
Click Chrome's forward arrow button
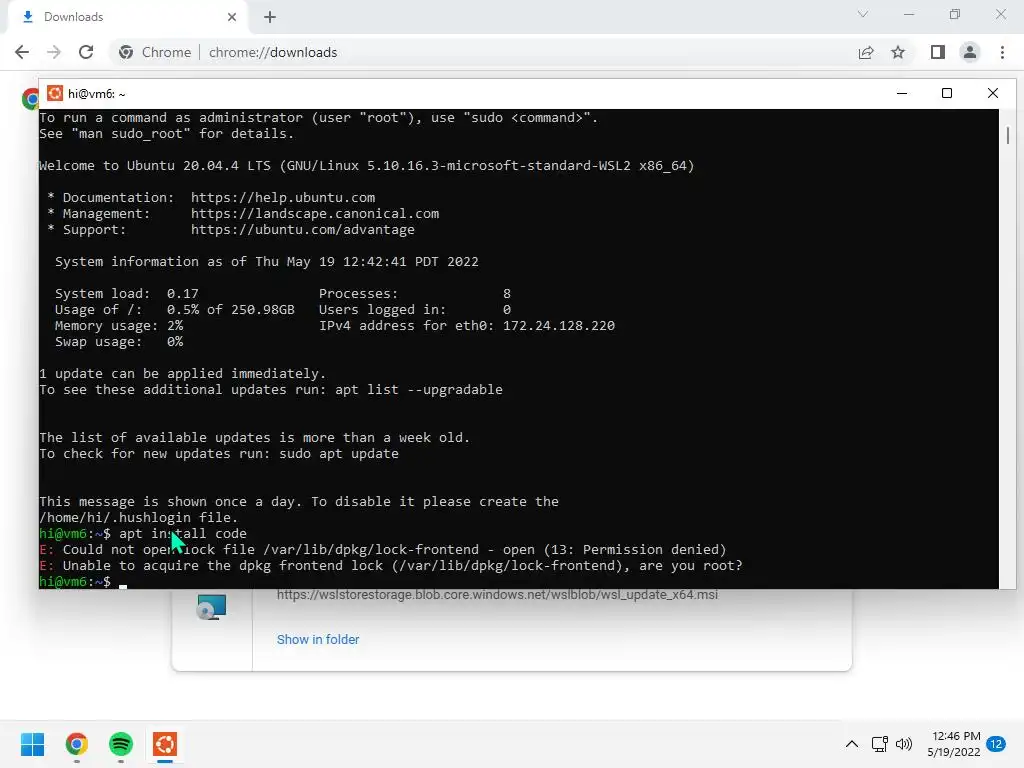click(x=54, y=52)
